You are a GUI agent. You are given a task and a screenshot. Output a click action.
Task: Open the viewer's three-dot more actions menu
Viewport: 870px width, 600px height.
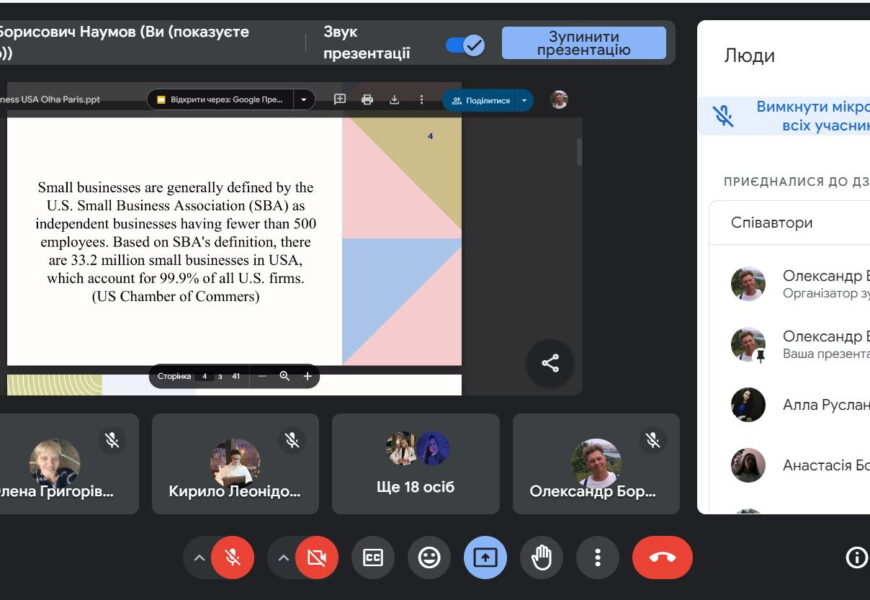[422, 100]
